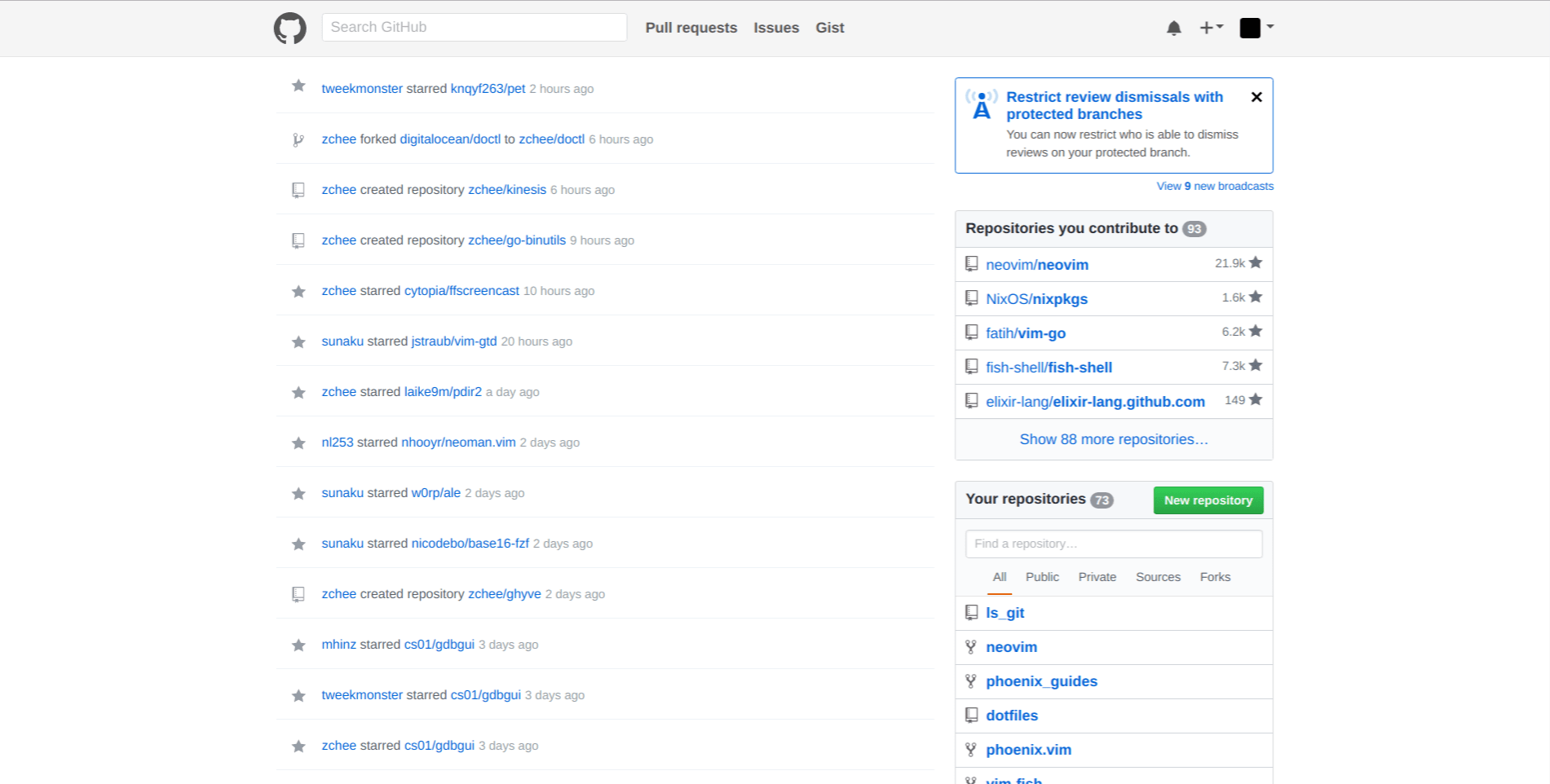Click the broadcast tower icon
This screenshot has width=1550, height=784.
982,104
